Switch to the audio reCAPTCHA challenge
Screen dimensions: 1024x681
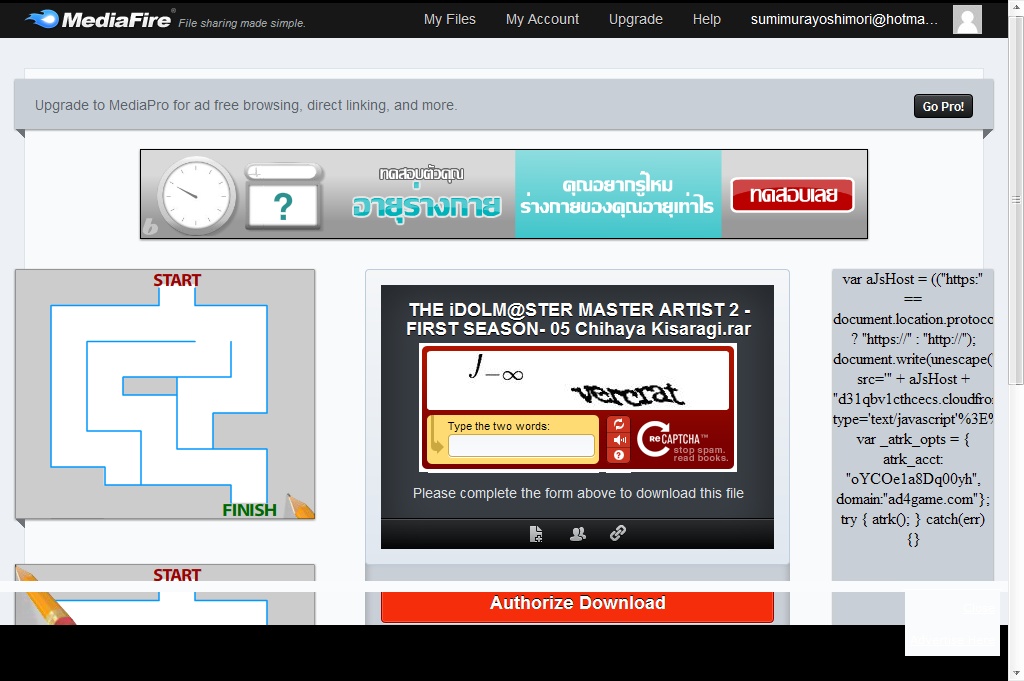[x=618, y=439]
